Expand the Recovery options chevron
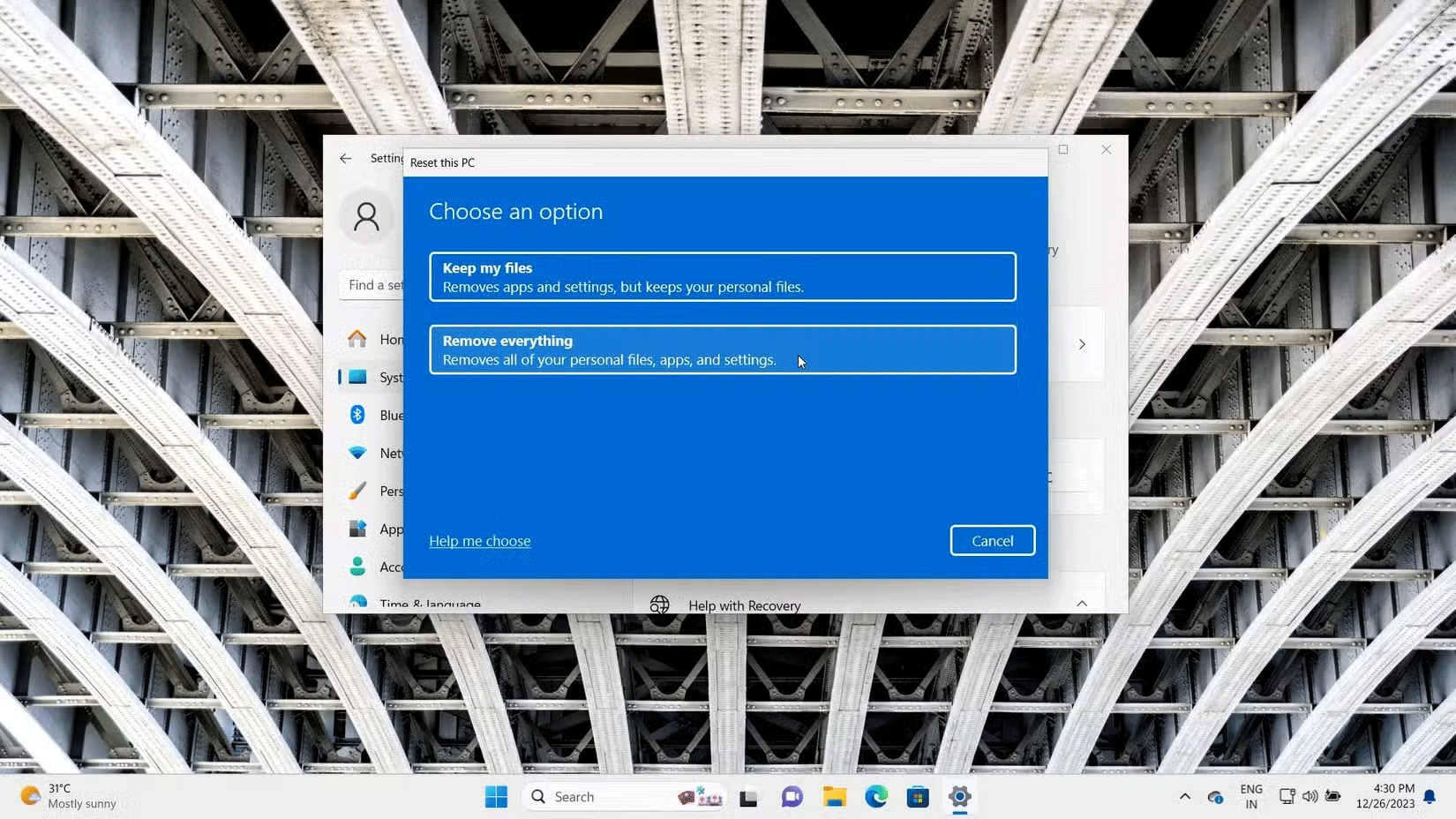 [1082, 344]
